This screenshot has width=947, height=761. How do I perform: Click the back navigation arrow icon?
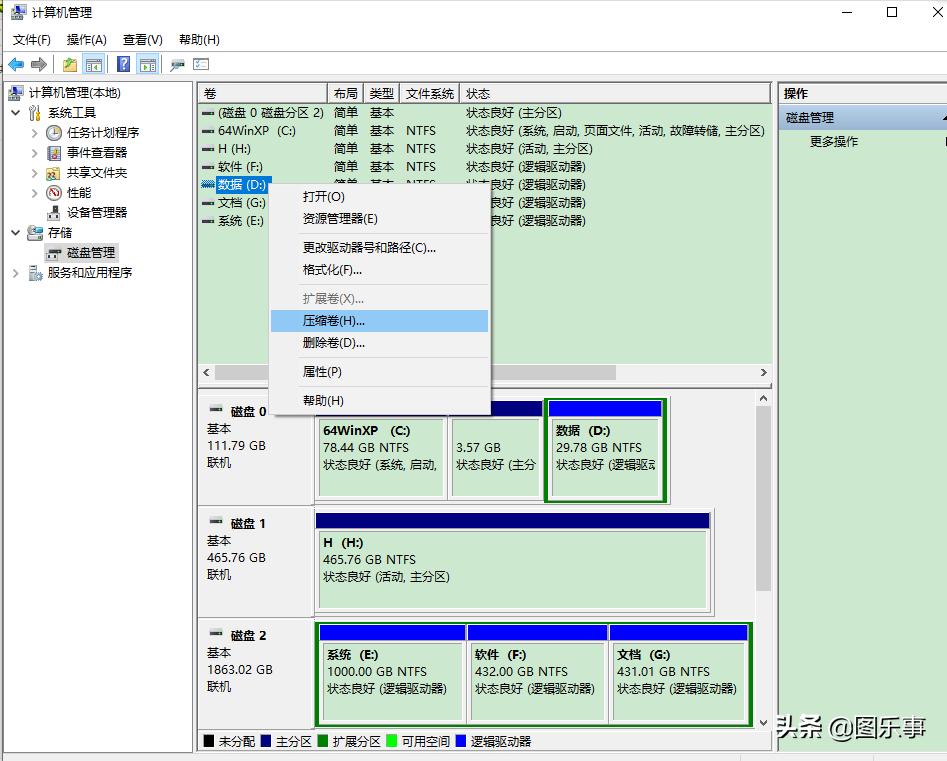[x=15, y=62]
